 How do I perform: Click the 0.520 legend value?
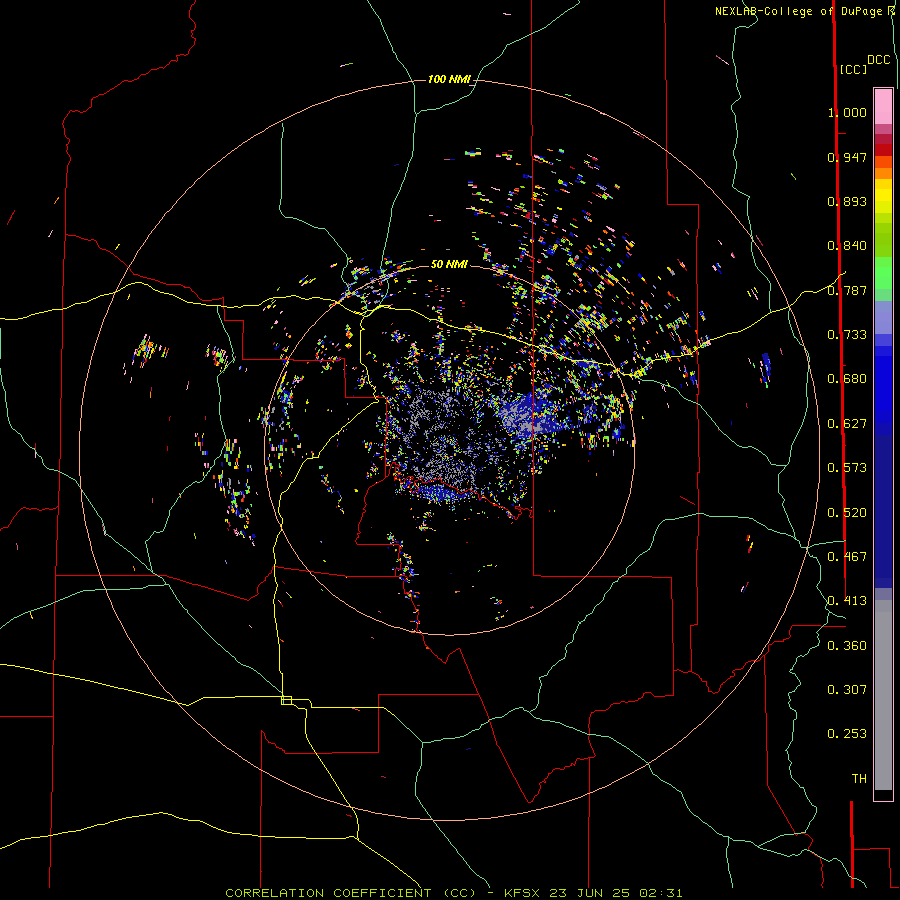(x=847, y=513)
